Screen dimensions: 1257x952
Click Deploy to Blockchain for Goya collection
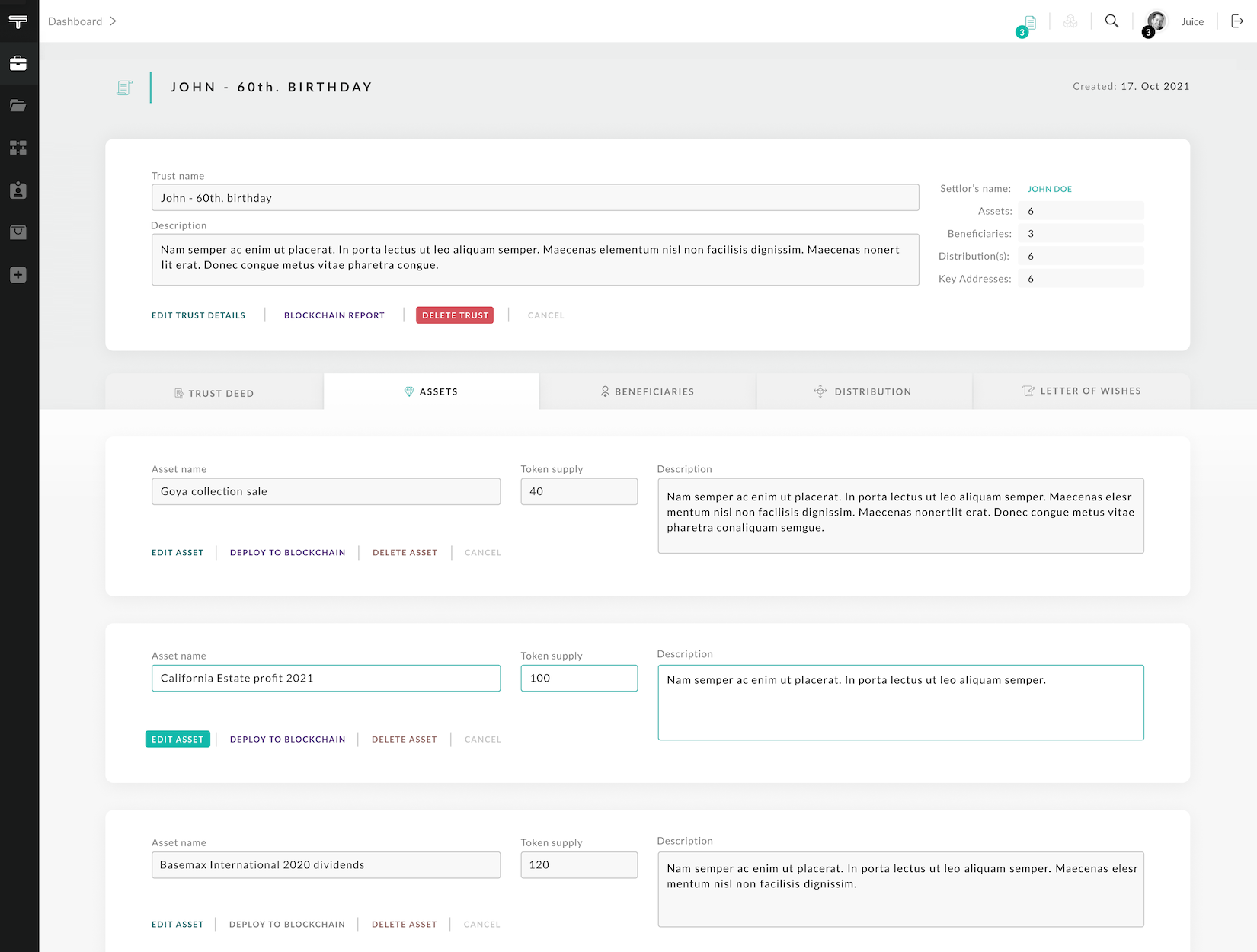(287, 552)
